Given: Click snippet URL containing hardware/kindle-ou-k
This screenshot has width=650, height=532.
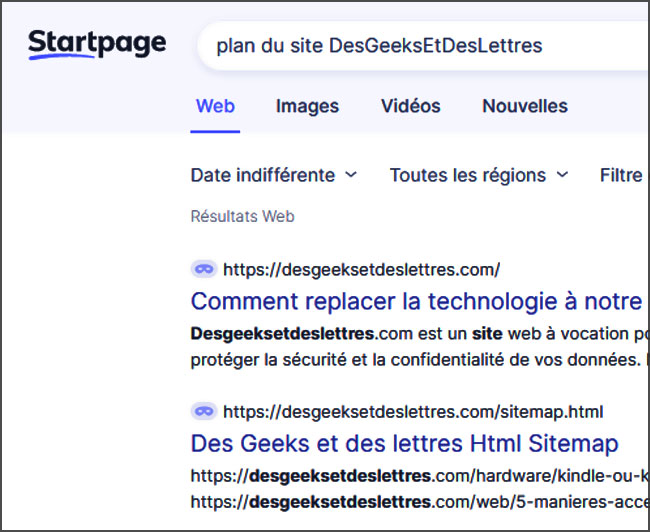Looking at the screenshot, I should (x=420, y=476).
